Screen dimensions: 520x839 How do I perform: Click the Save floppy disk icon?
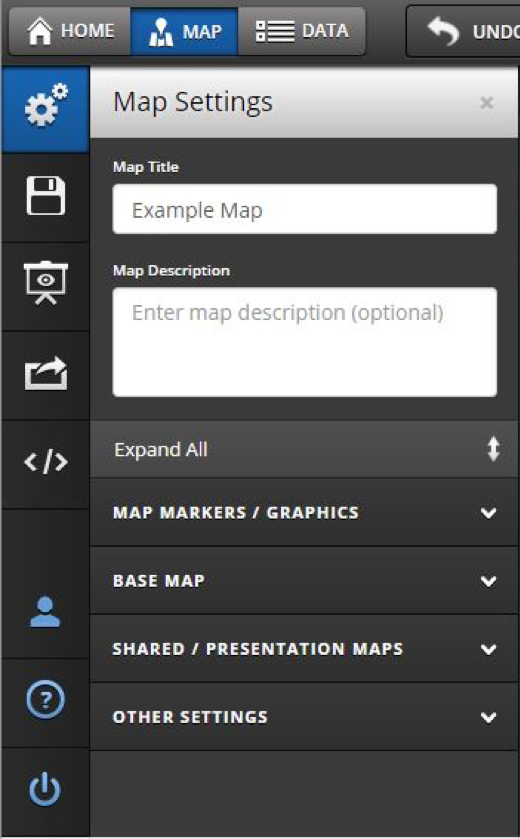point(45,196)
